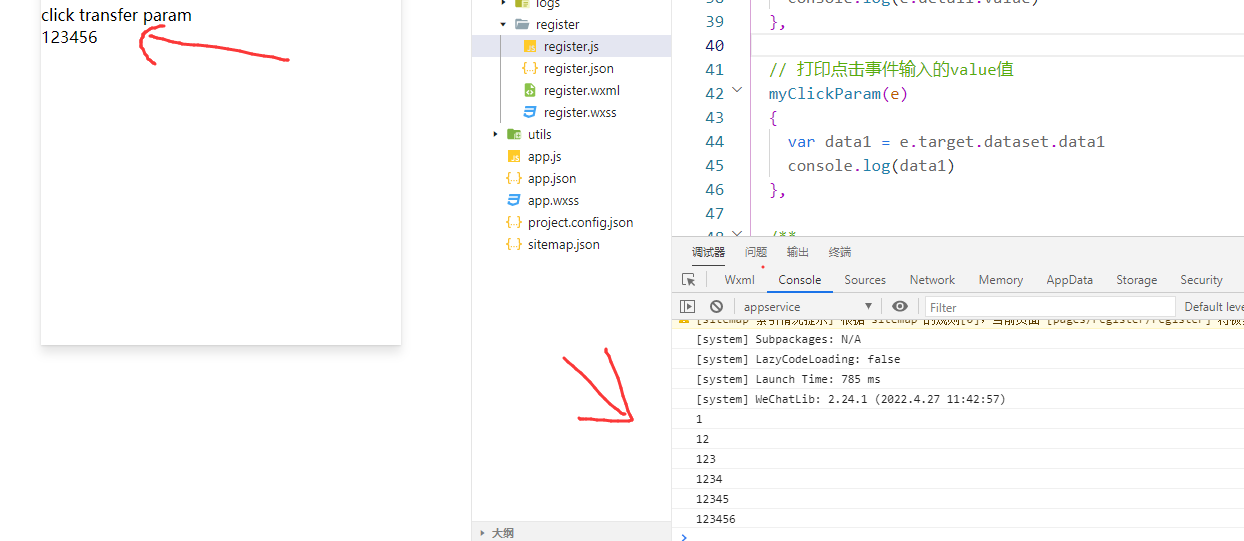Toggle the eye live-expression icon

tap(900, 307)
